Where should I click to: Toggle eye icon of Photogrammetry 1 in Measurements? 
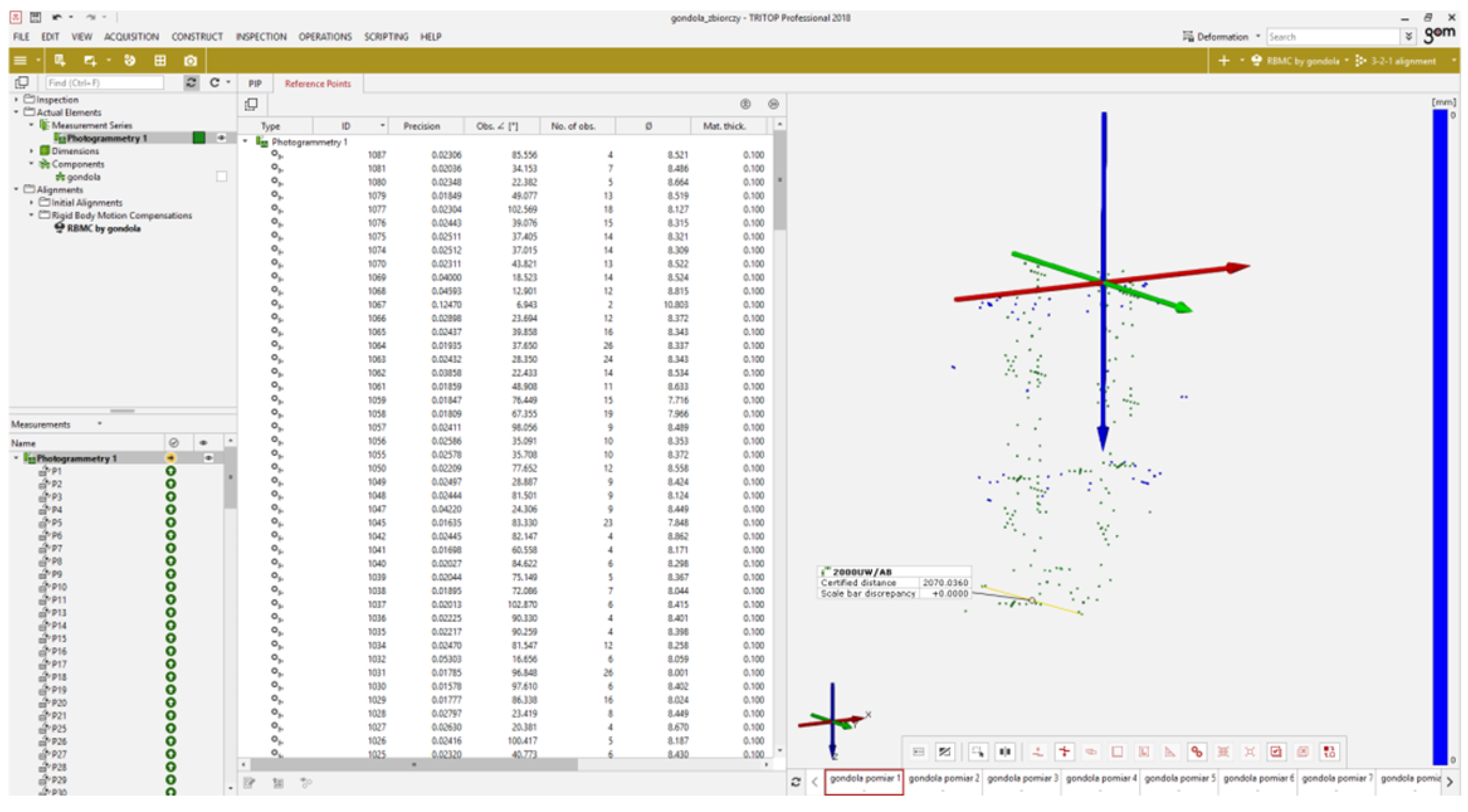click(209, 458)
